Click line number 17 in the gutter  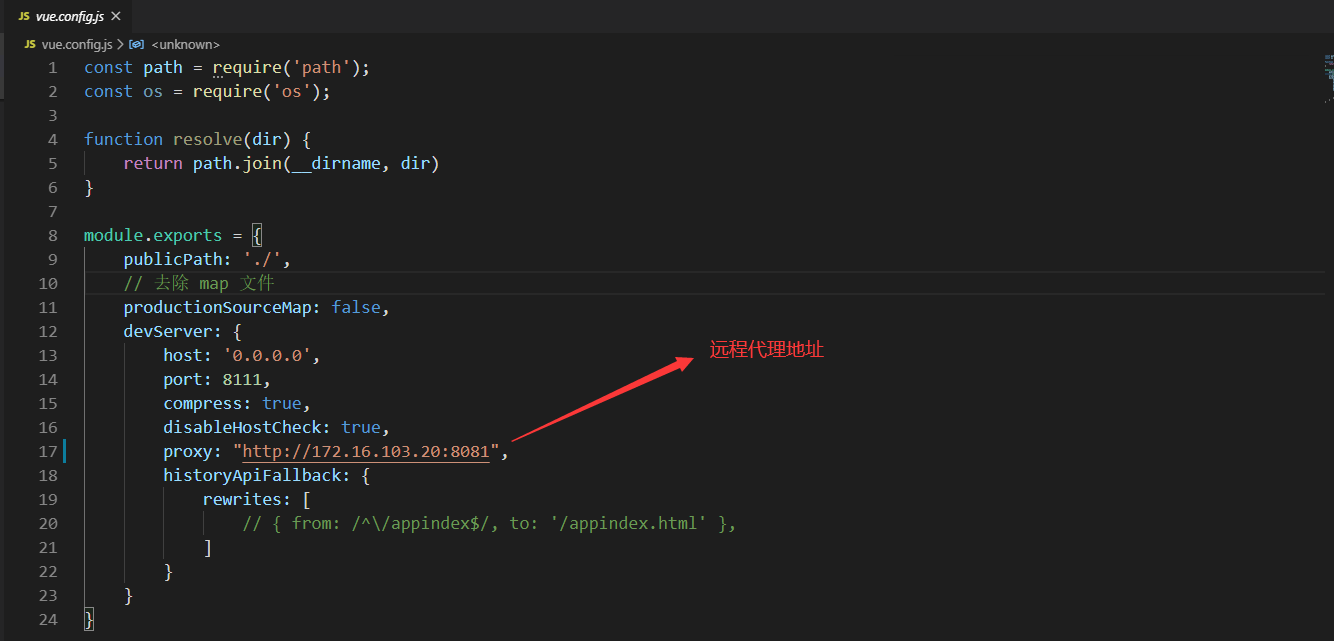(48, 452)
